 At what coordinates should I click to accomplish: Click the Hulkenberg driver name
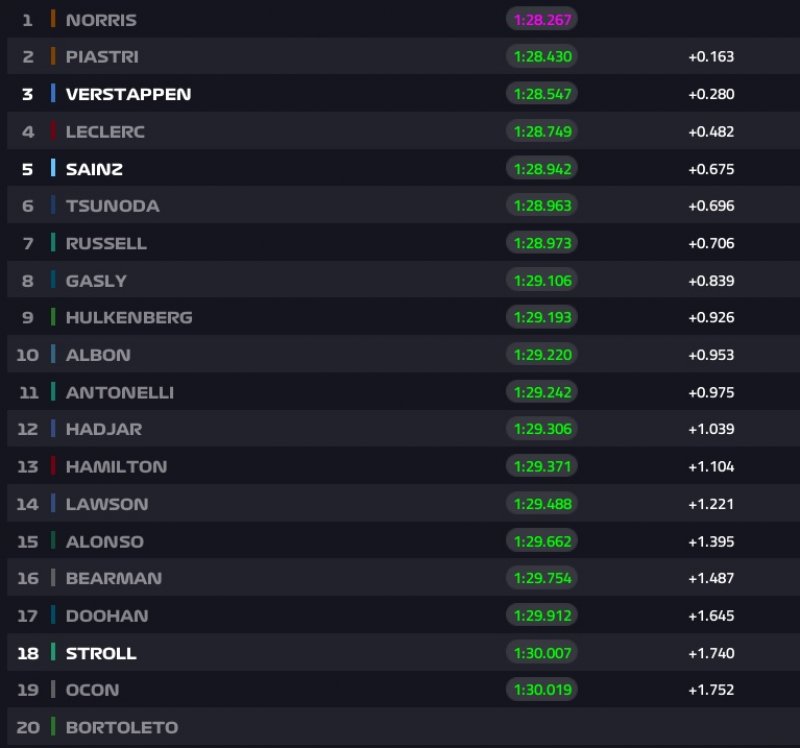(128, 317)
